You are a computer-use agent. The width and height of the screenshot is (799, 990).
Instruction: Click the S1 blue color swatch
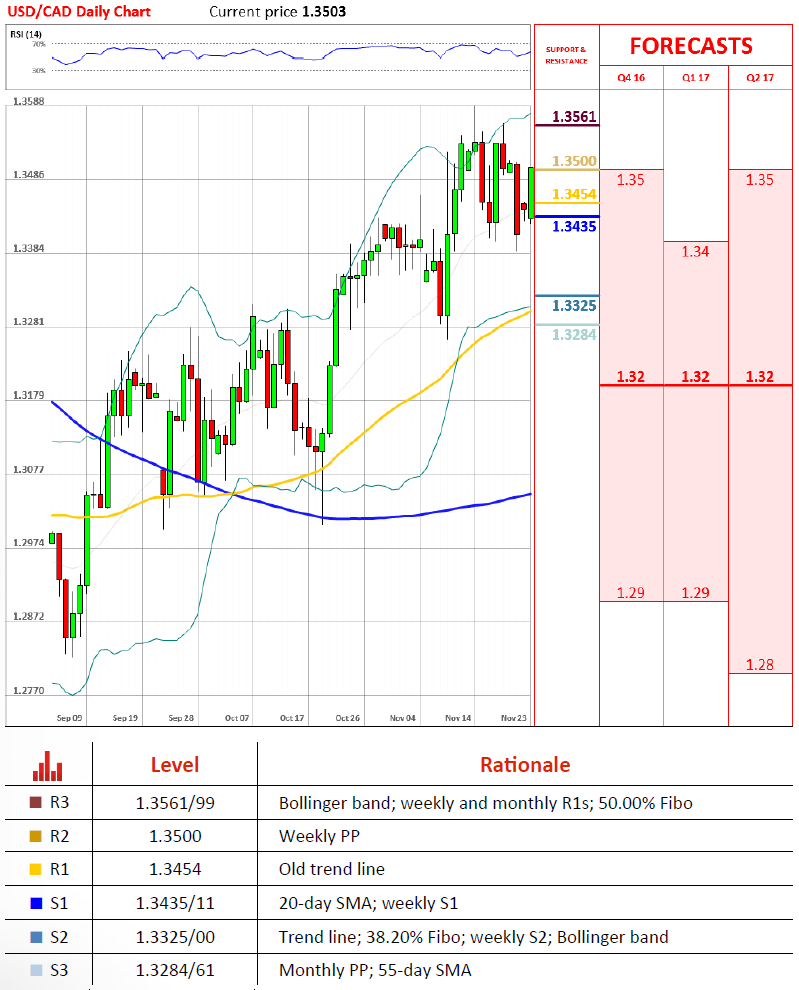click(x=36, y=903)
